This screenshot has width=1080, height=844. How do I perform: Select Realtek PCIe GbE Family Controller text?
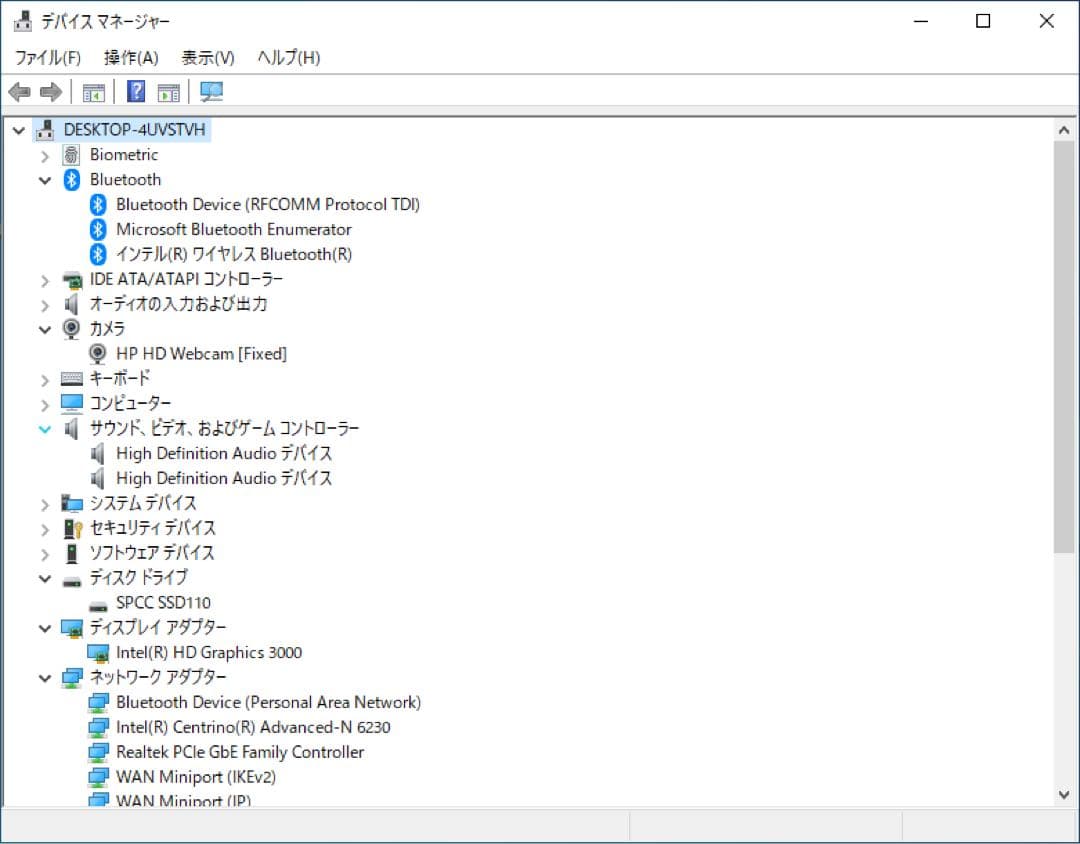click(240, 752)
